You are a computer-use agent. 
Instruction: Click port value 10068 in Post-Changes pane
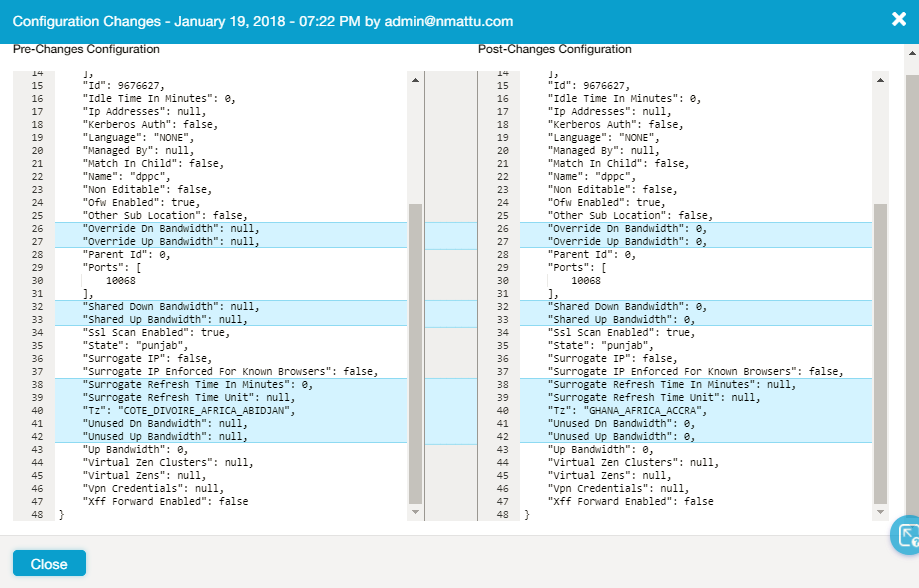(x=586, y=281)
